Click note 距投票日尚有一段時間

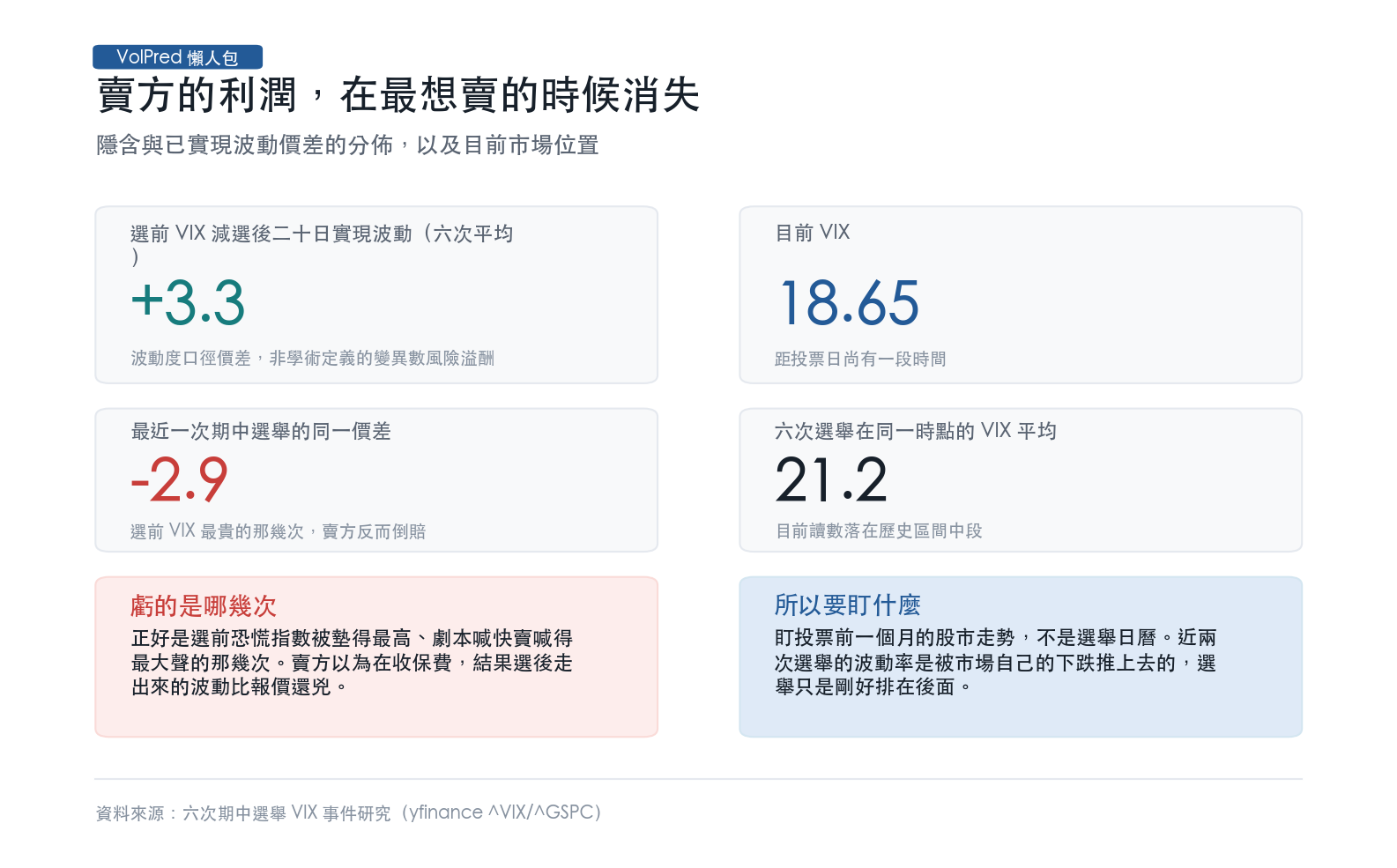(x=860, y=359)
